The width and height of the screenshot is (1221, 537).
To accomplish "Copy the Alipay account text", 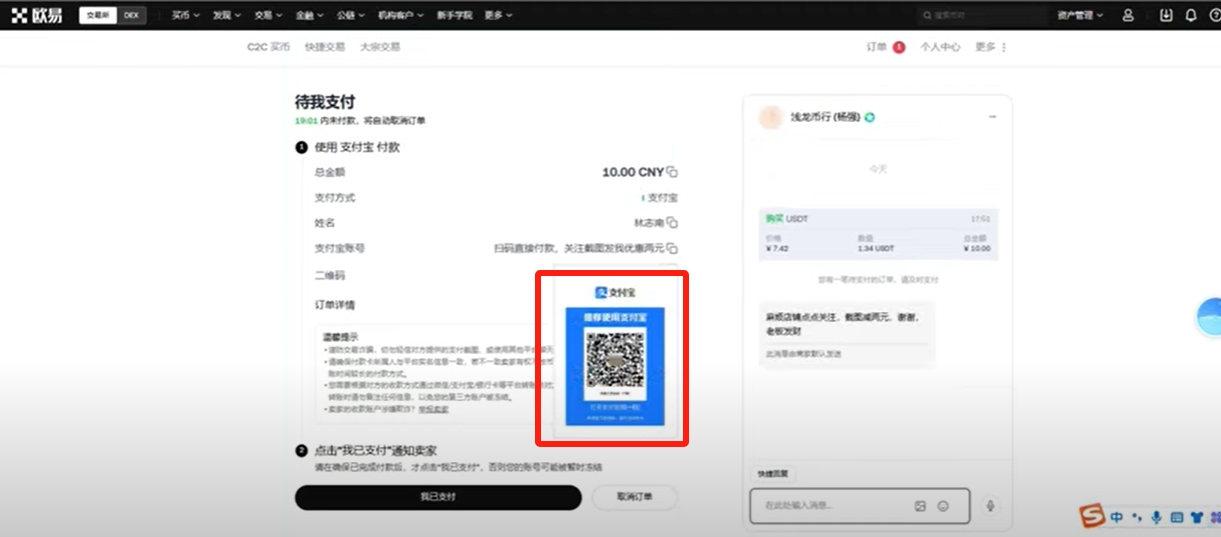I will point(673,248).
